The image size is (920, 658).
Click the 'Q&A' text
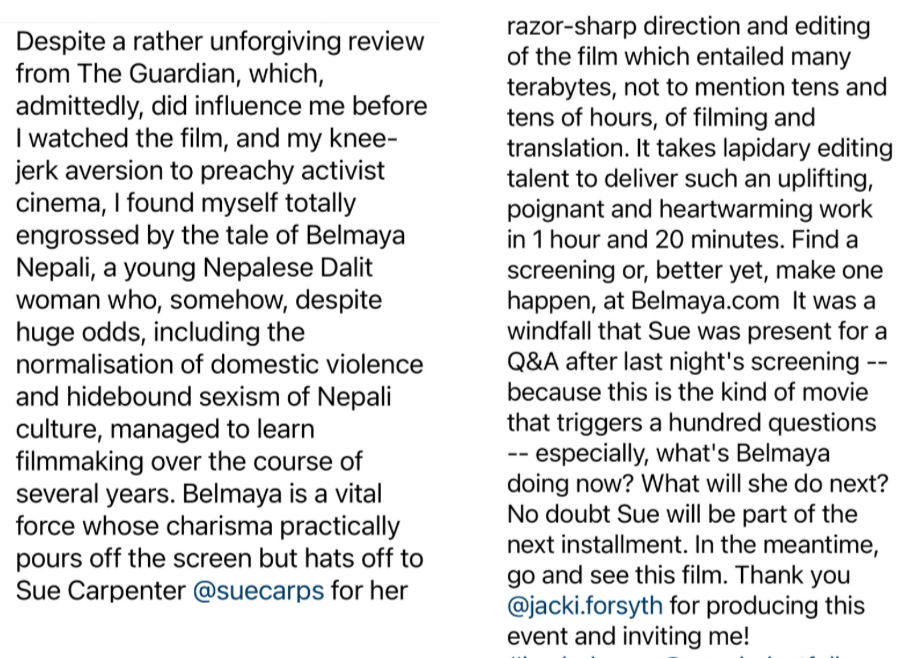point(534,361)
